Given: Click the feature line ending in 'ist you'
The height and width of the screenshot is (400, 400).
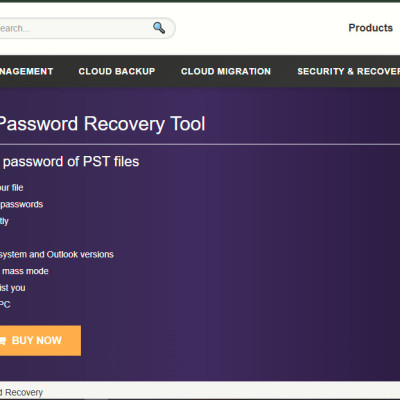Looking at the screenshot, I should click(x=13, y=288).
